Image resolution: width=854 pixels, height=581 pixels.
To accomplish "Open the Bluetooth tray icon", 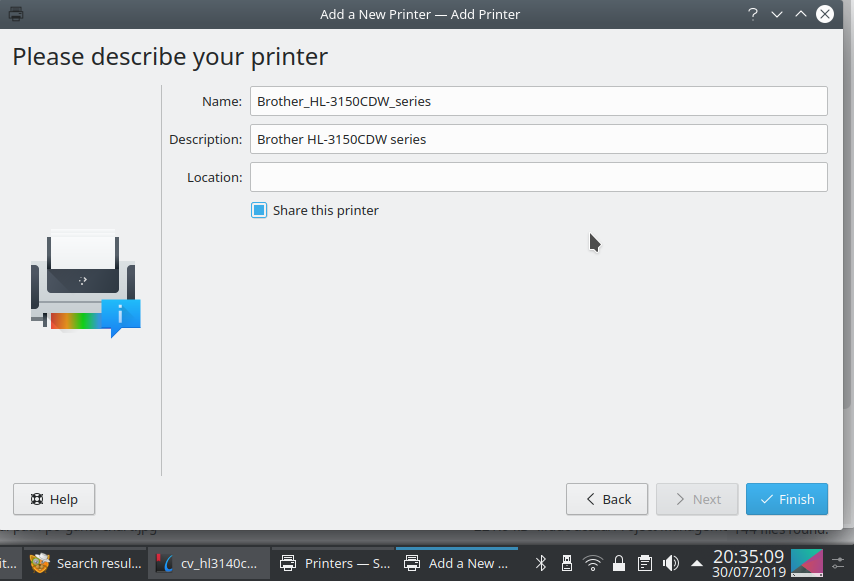I will 541,563.
